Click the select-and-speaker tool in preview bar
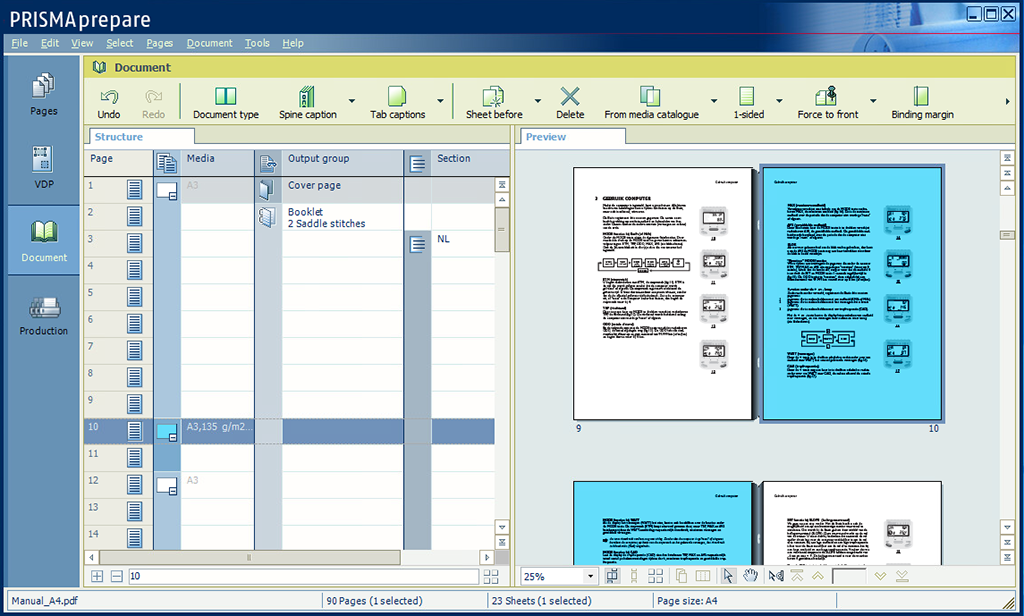This screenshot has height=616, width=1024. click(776, 575)
